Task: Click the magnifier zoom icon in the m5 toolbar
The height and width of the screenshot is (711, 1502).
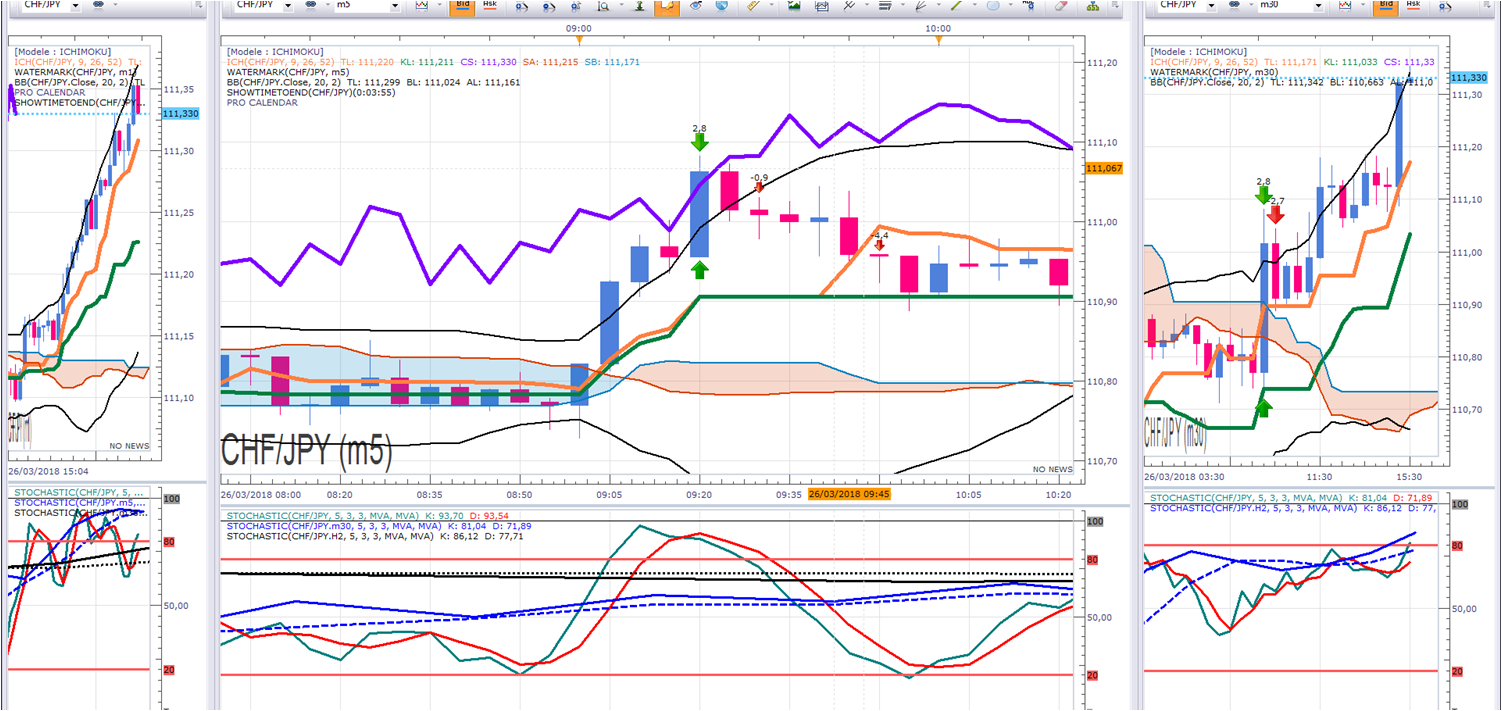Action: [x=603, y=6]
